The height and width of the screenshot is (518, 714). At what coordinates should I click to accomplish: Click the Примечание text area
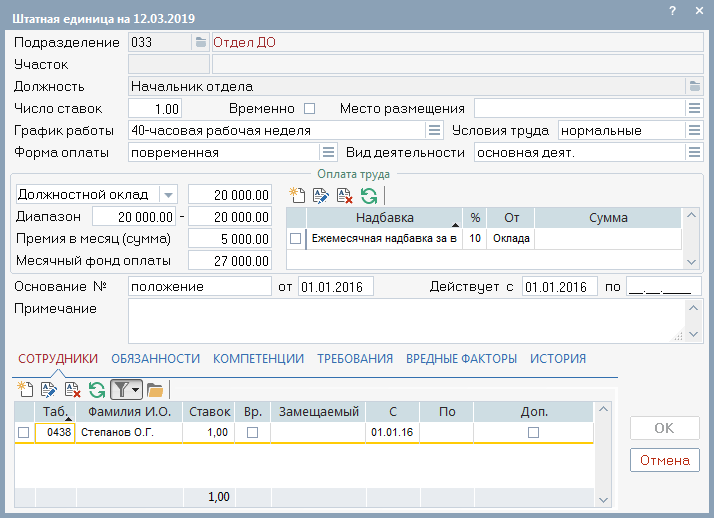point(406,321)
